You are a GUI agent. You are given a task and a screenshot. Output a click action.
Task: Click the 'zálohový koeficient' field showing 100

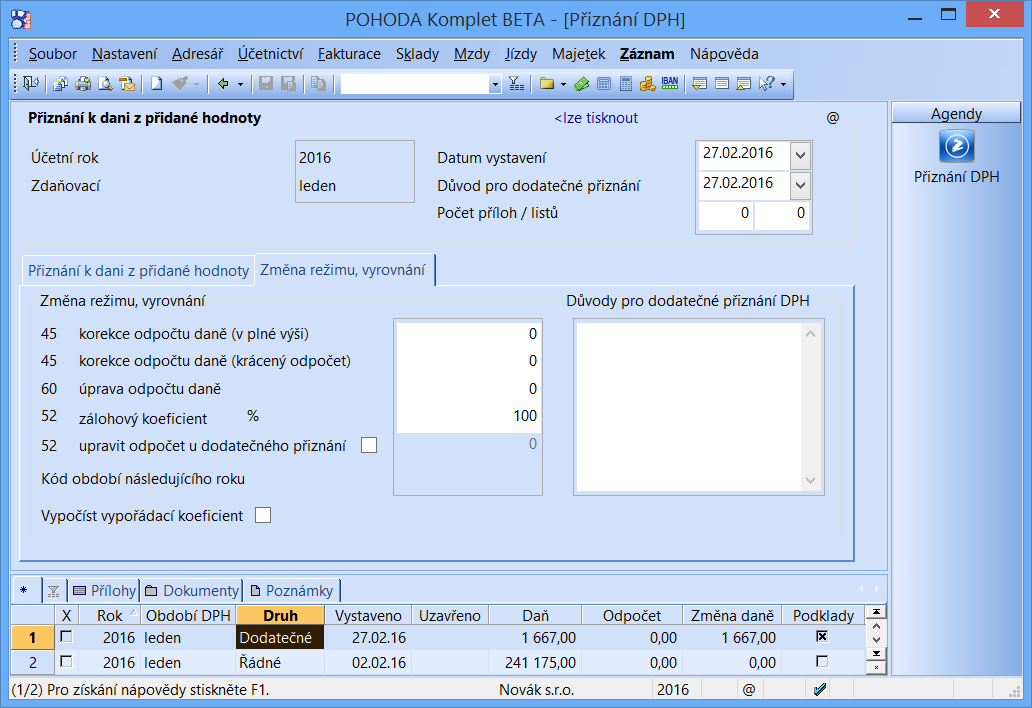click(469, 417)
